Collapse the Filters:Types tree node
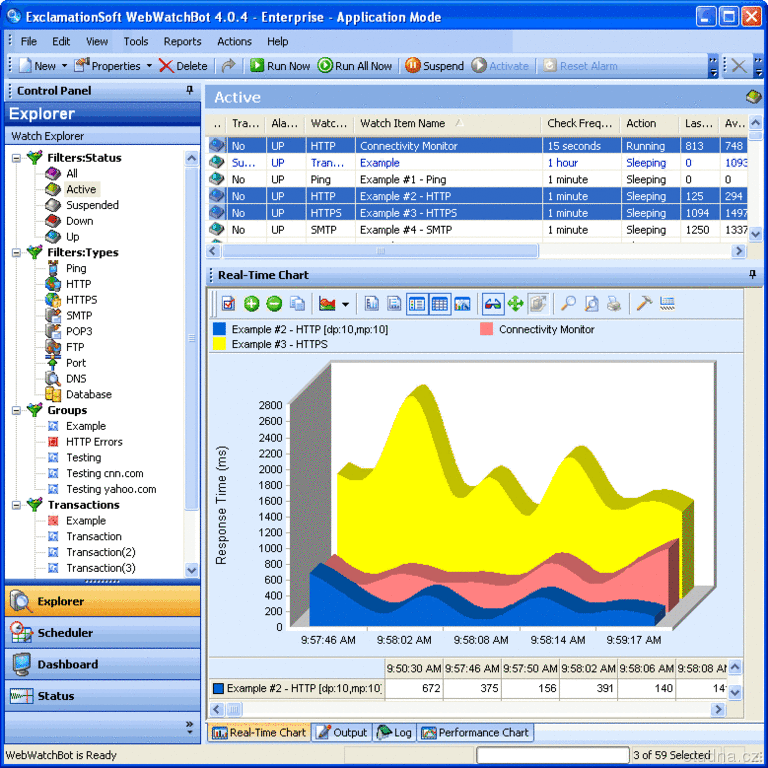The image size is (768, 768). [16, 253]
